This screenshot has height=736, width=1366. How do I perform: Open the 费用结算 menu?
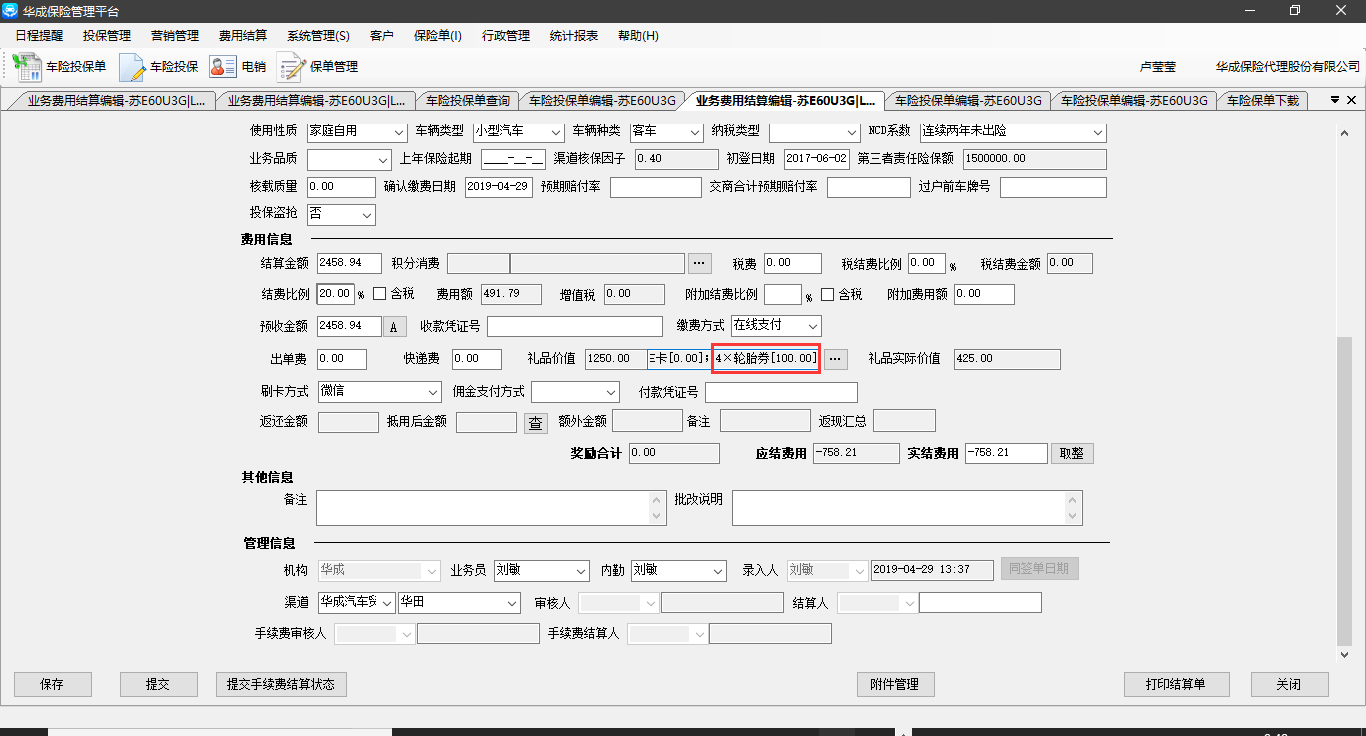point(242,36)
